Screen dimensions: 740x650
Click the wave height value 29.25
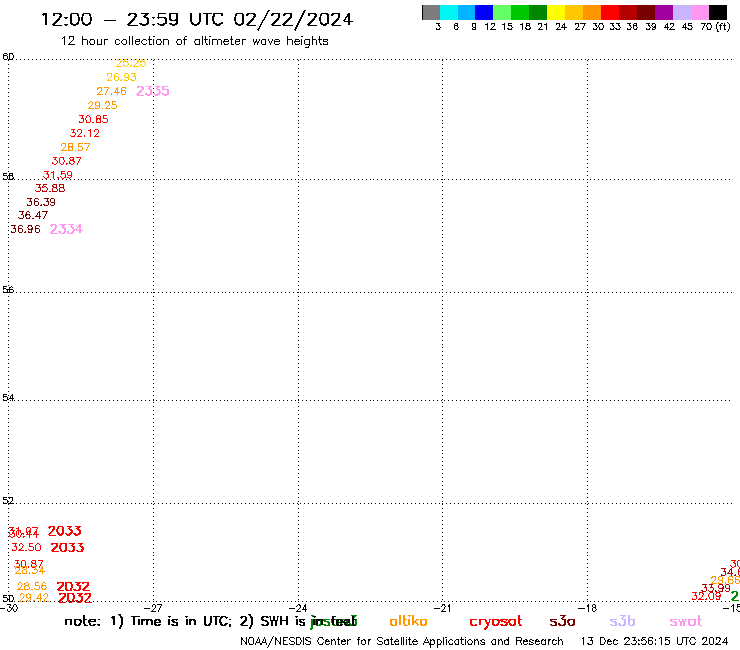click(102, 105)
